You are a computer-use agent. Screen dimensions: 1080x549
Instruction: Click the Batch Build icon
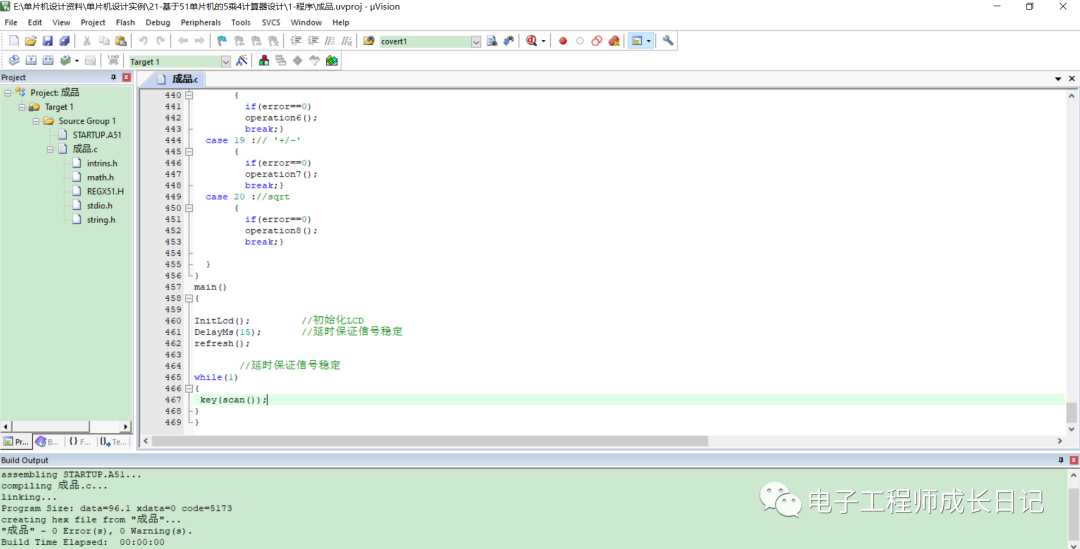(65, 61)
